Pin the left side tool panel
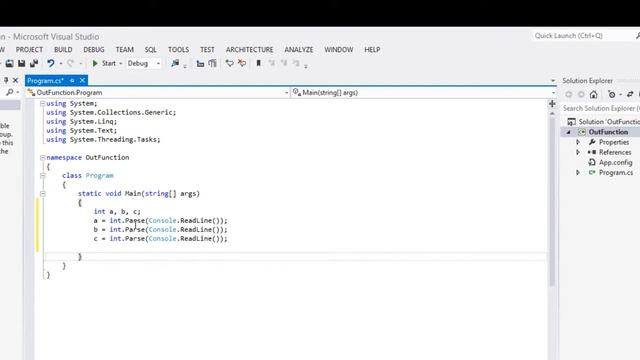The height and width of the screenshot is (360, 640). (6, 80)
